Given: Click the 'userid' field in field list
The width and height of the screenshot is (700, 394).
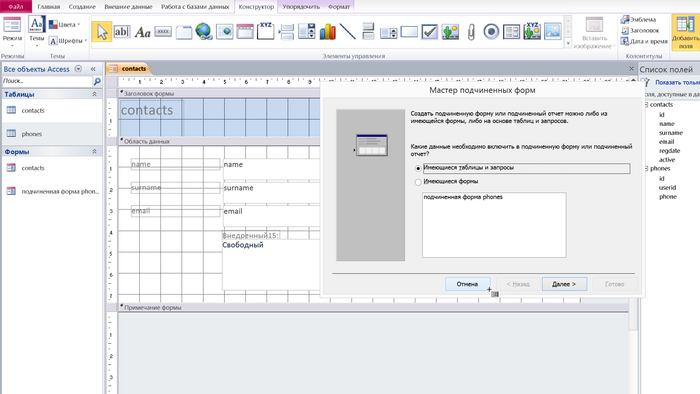Looking at the screenshot, I should [667, 187].
